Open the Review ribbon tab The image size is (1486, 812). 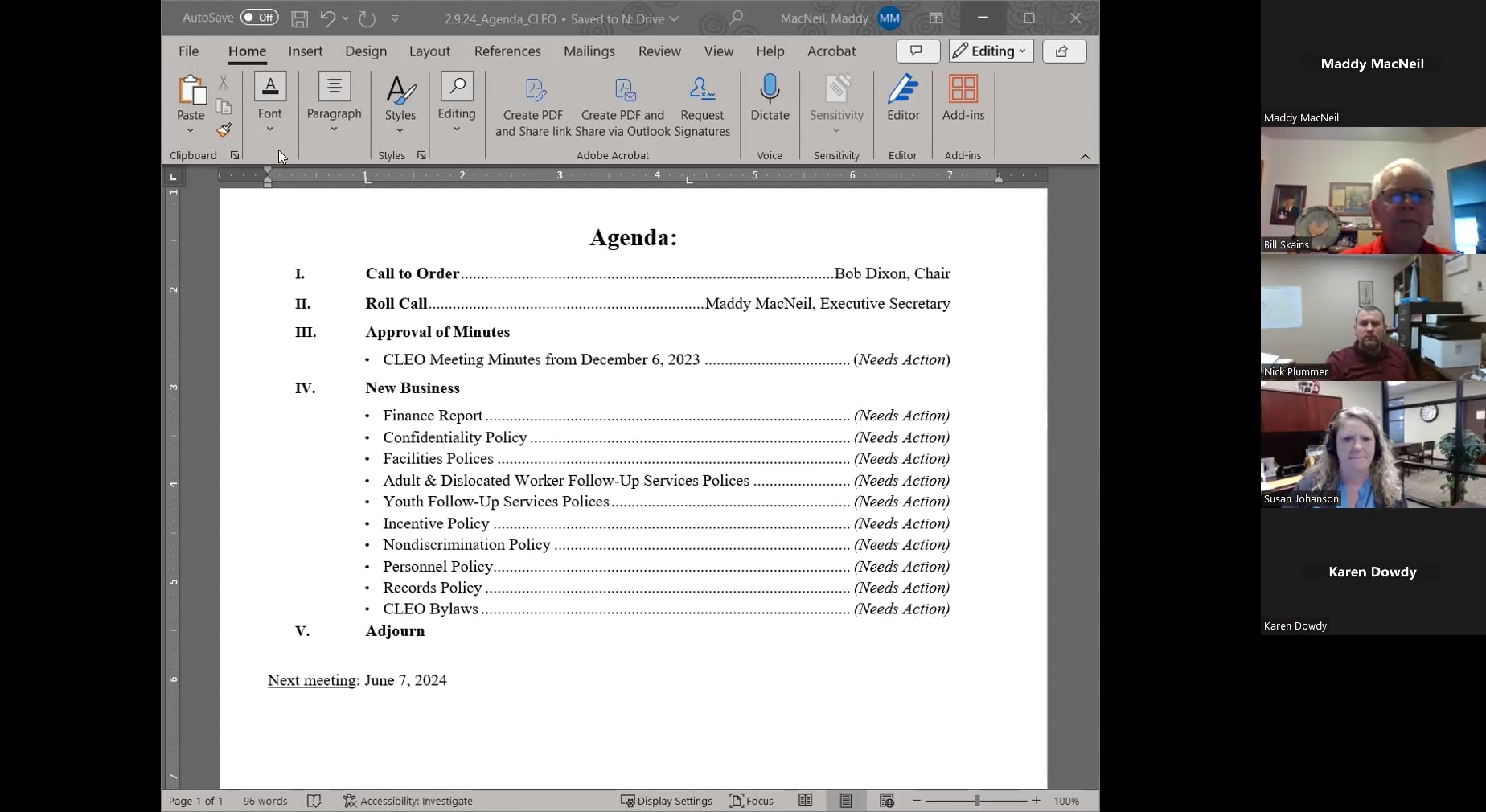click(x=659, y=51)
